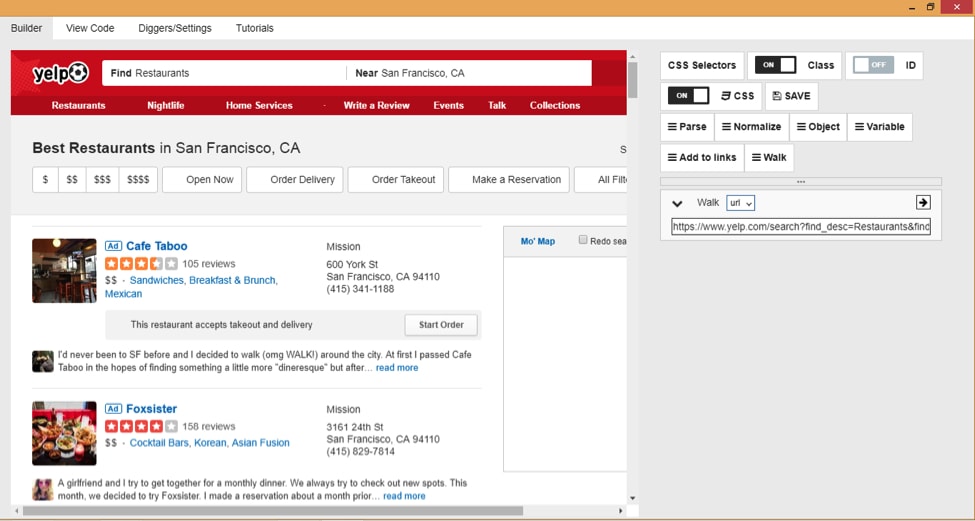Click the Mexican category link
This screenshot has width=975, height=521.
click(124, 294)
